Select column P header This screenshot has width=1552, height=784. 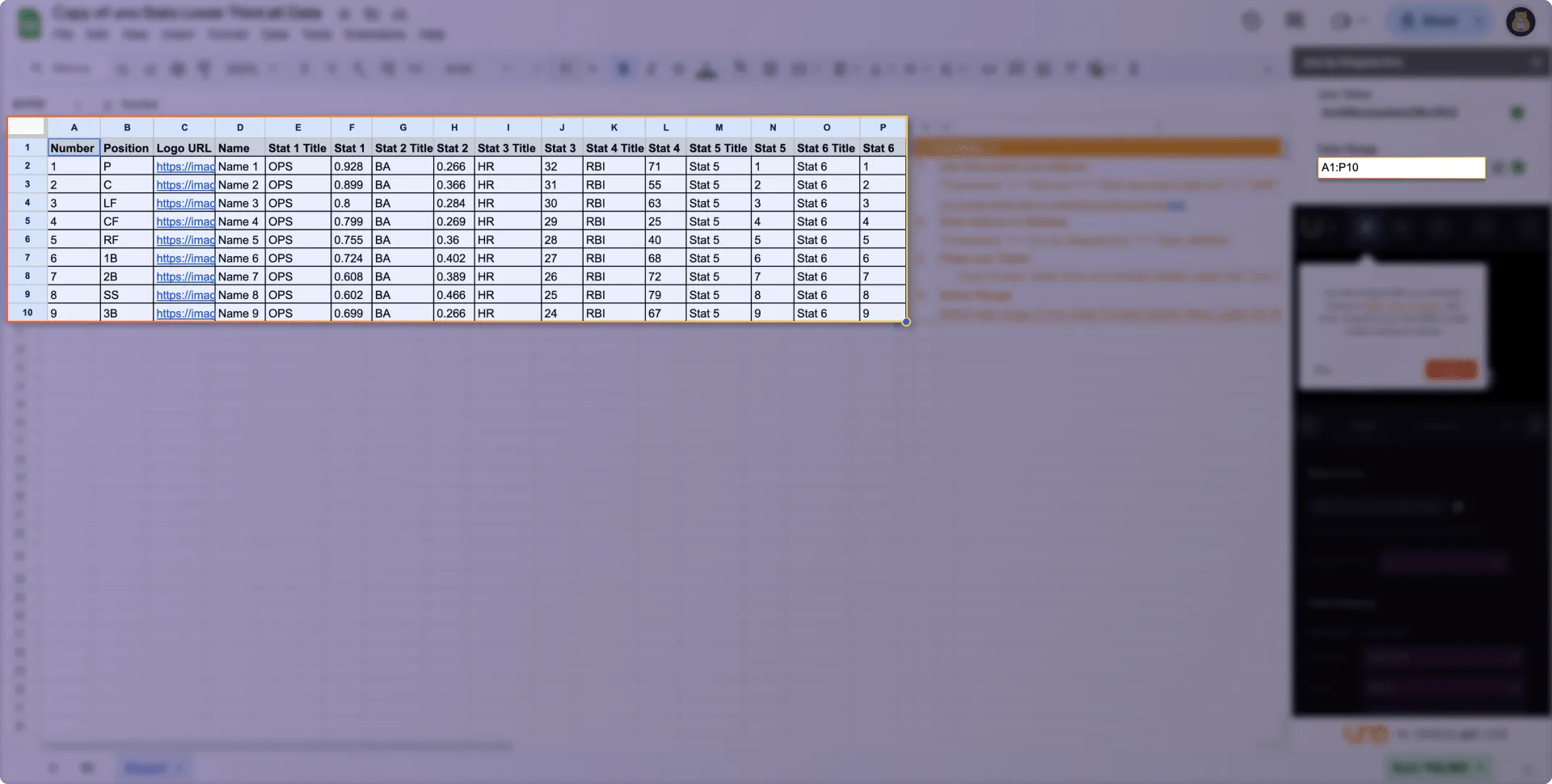coord(883,128)
